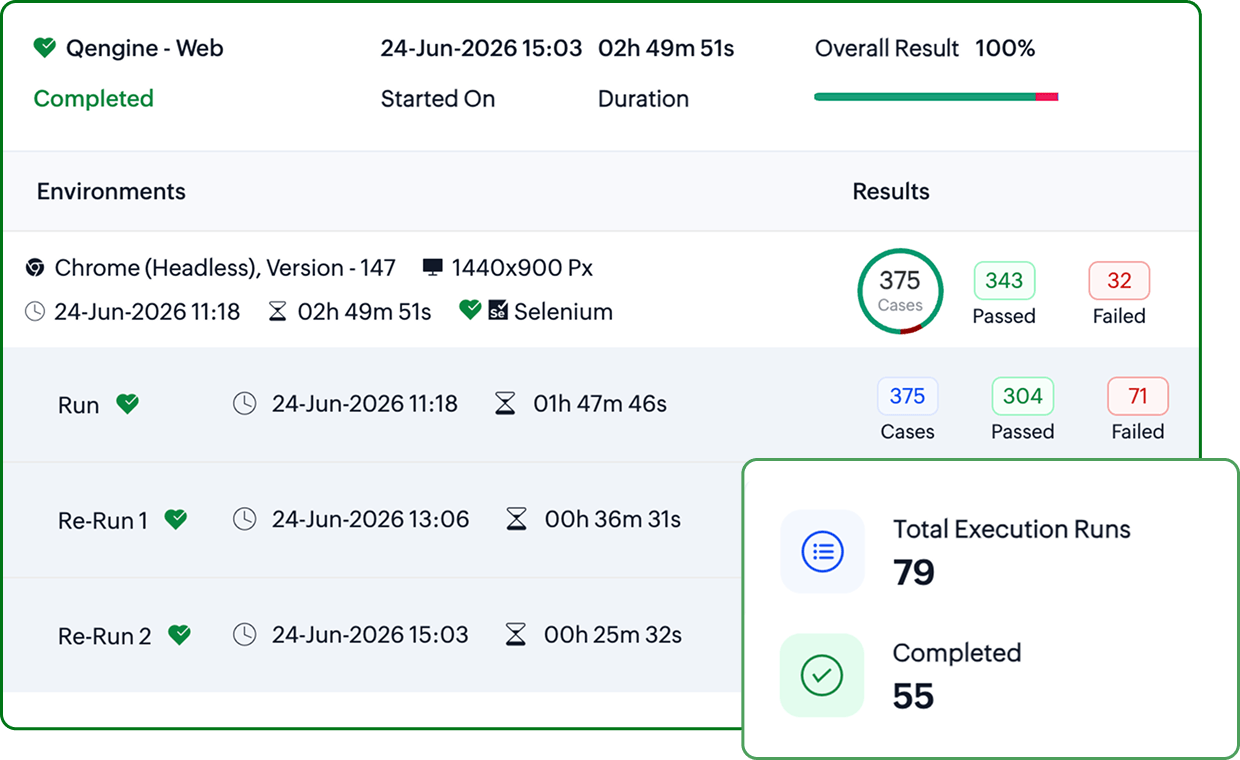Click the green heart icon beside Qengine - Web
This screenshot has width=1240, height=760.
pos(44,47)
